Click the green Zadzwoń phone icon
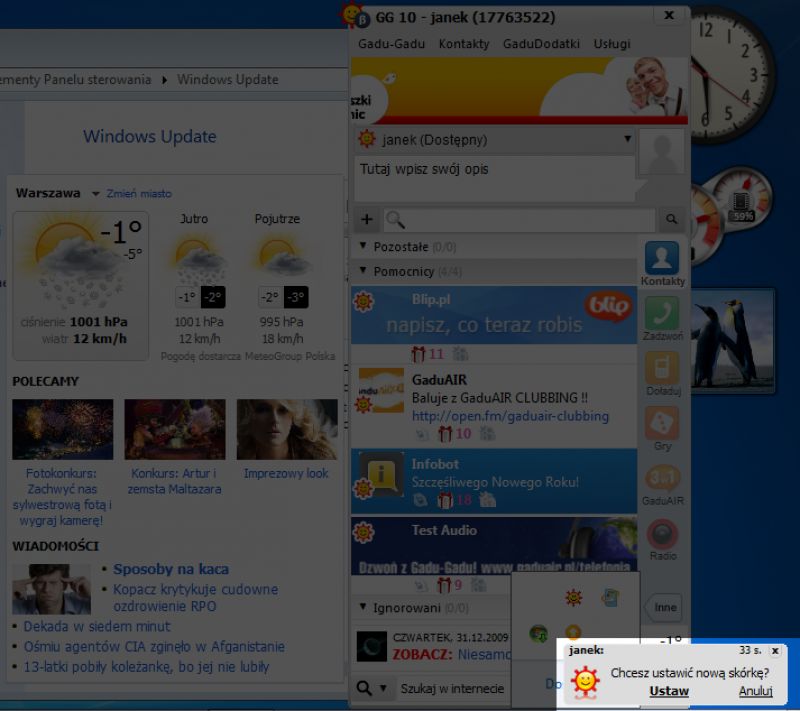800x711 pixels. [x=662, y=314]
